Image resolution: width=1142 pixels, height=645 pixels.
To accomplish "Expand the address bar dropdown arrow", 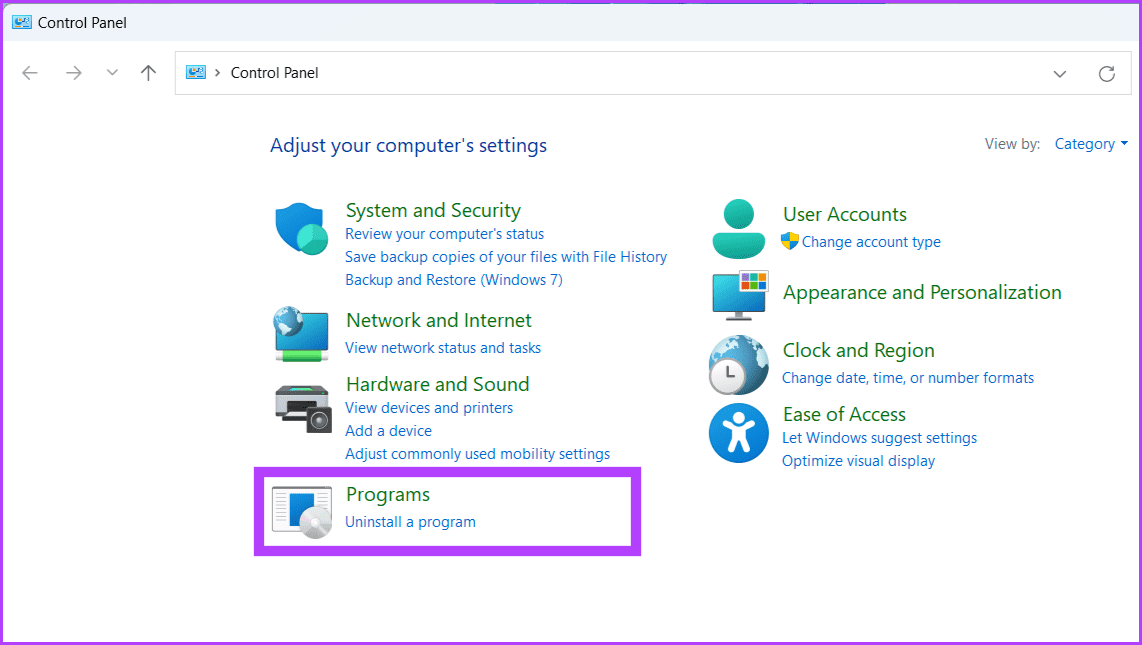I will [1059, 72].
